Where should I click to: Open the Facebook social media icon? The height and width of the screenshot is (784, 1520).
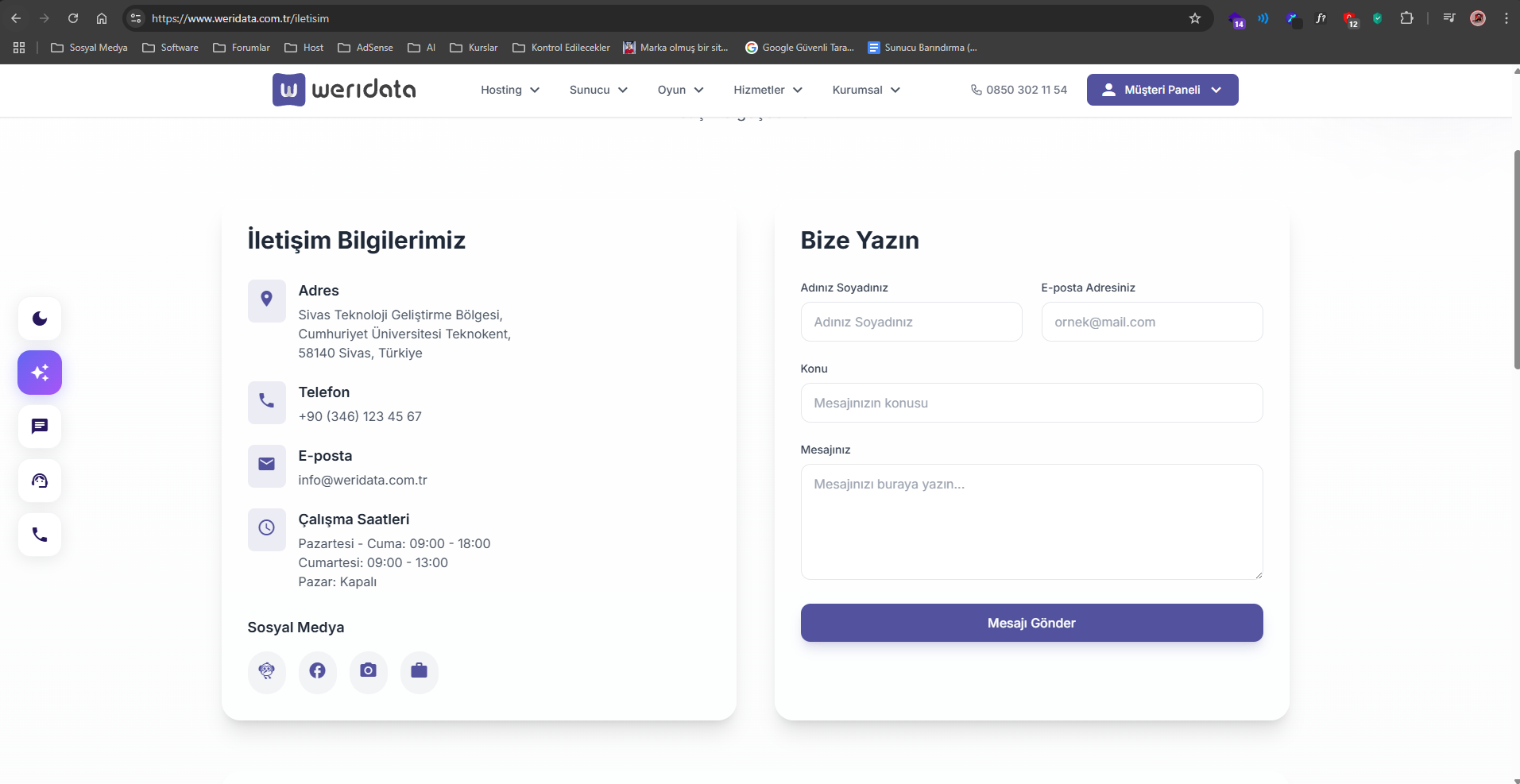point(318,671)
